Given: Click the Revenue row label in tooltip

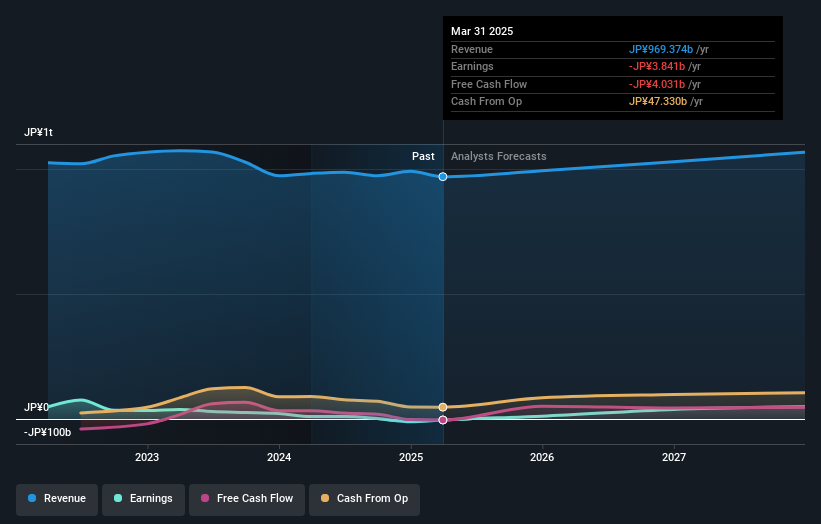Looking at the screenshot, I should point(472,49).
